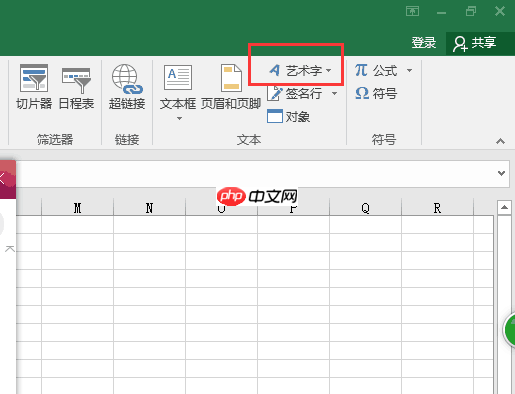Screen dimensions: 515x394
Task: Restore down the Excel window
Action: [471, 12]
